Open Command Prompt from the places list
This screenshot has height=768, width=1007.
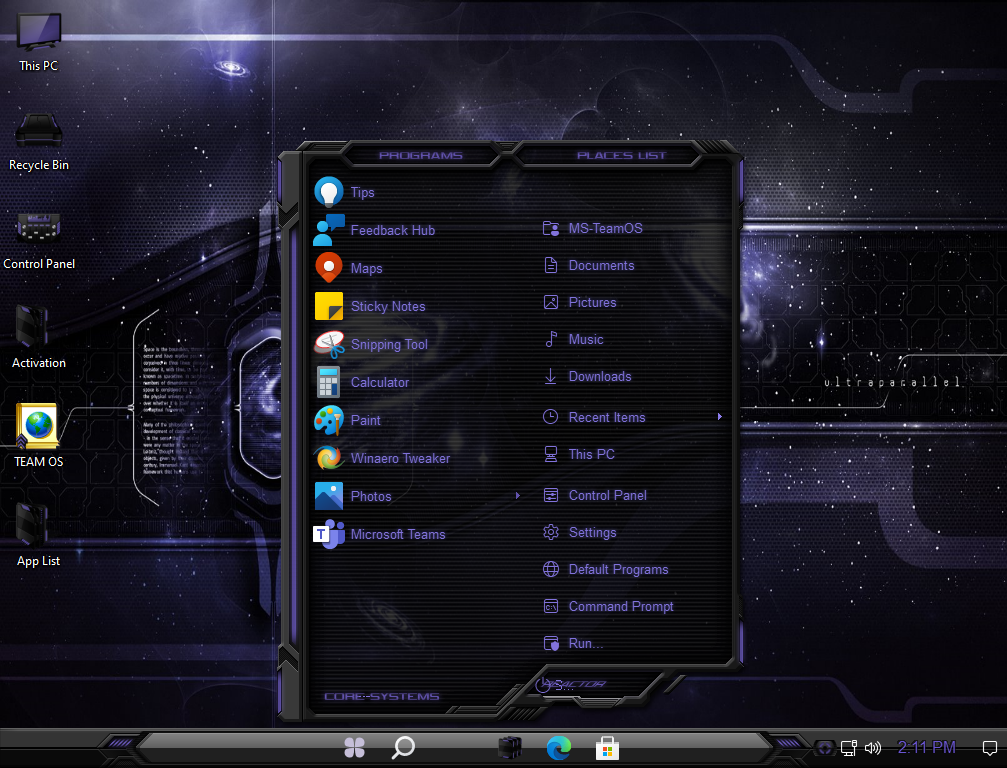(x=620, y=606)
